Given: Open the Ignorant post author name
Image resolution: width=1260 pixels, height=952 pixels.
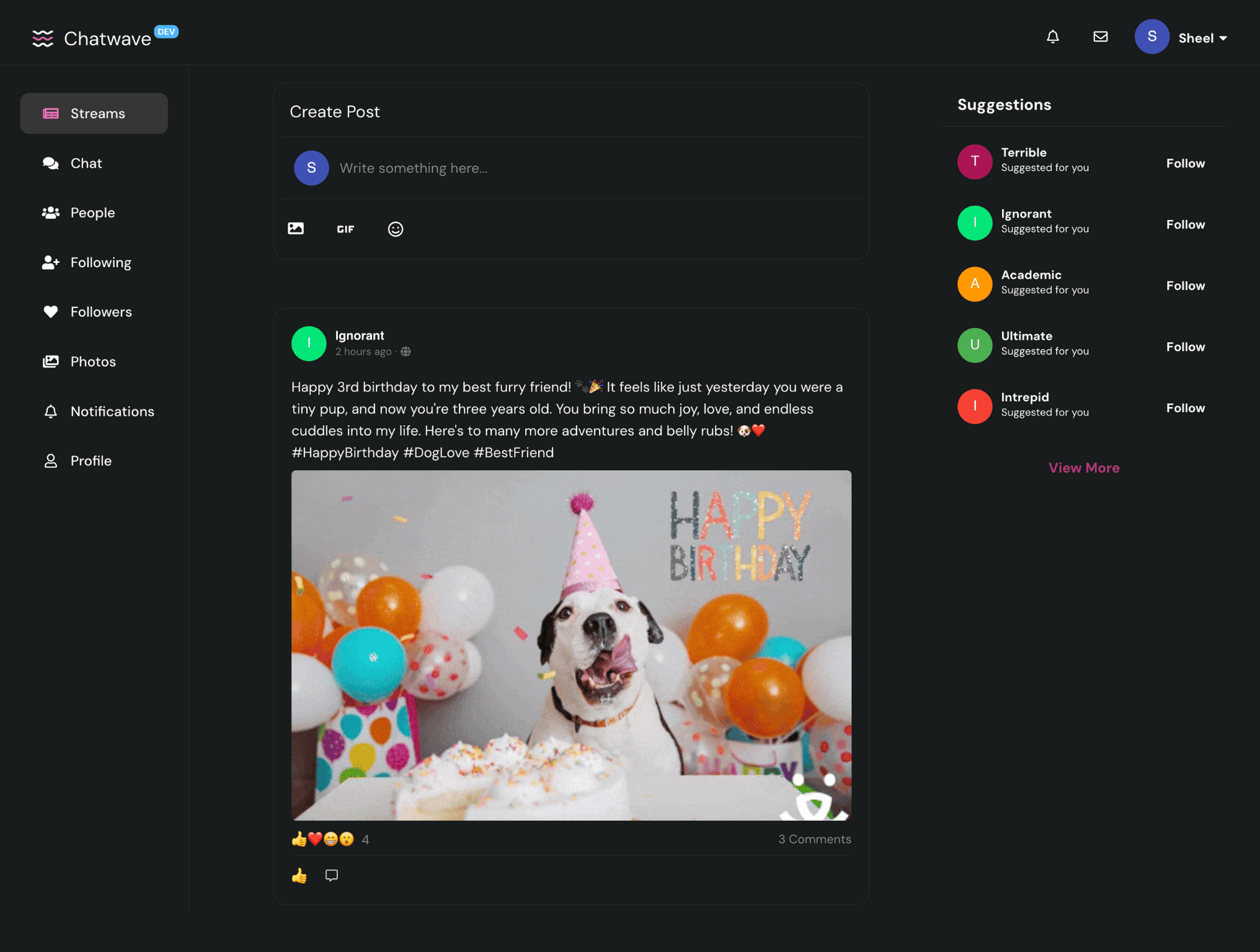Looking at the screenshot, I should click(360, 335).
